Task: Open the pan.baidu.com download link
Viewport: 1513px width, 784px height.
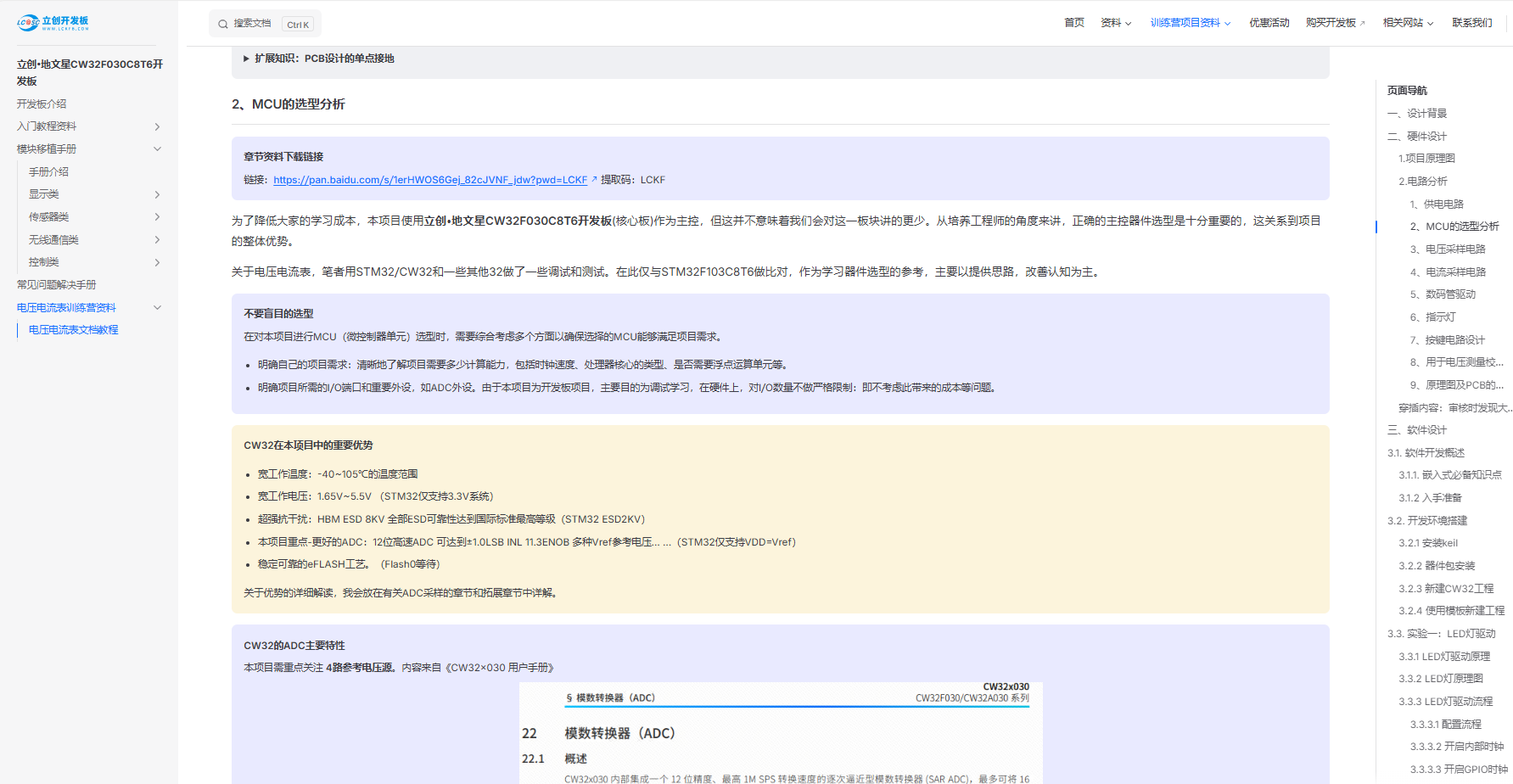Action: (430, 180)
